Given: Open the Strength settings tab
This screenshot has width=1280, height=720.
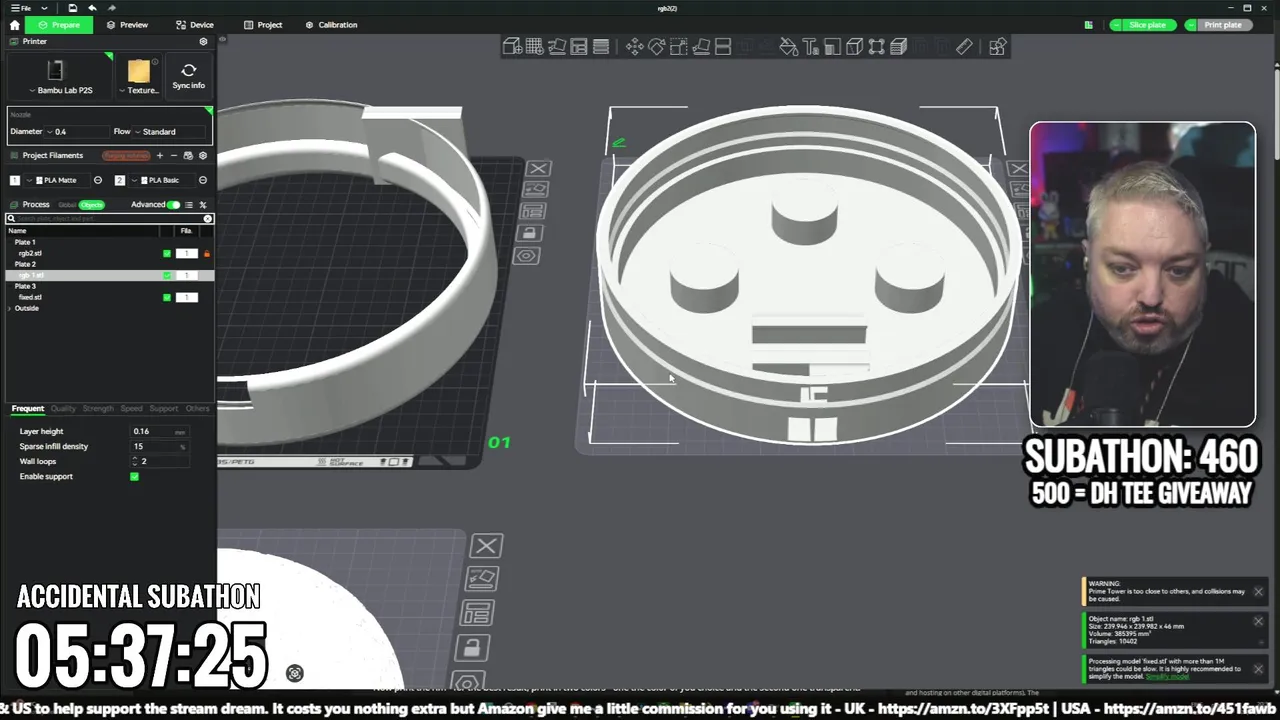Looking at the screenshot, I should (98, 408).
